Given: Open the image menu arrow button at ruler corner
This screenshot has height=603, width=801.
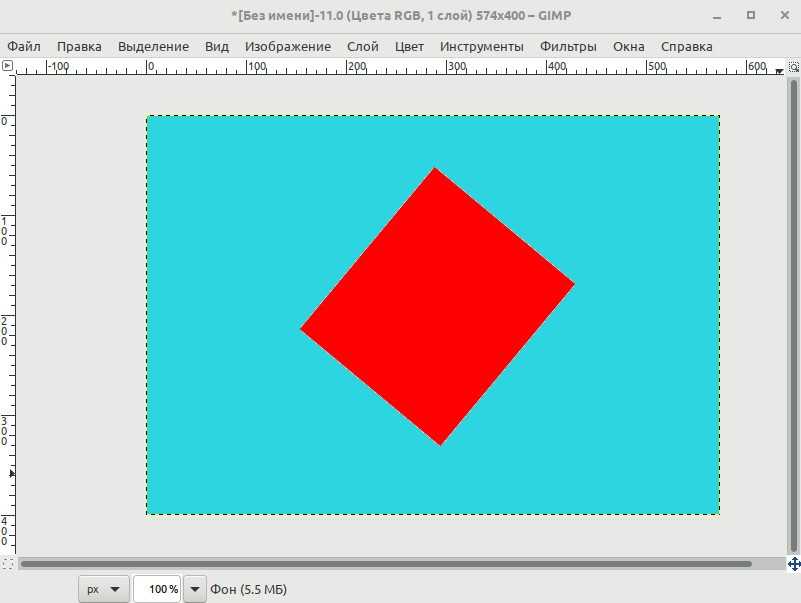Looking at the screenshot, I should coord(7,66).
